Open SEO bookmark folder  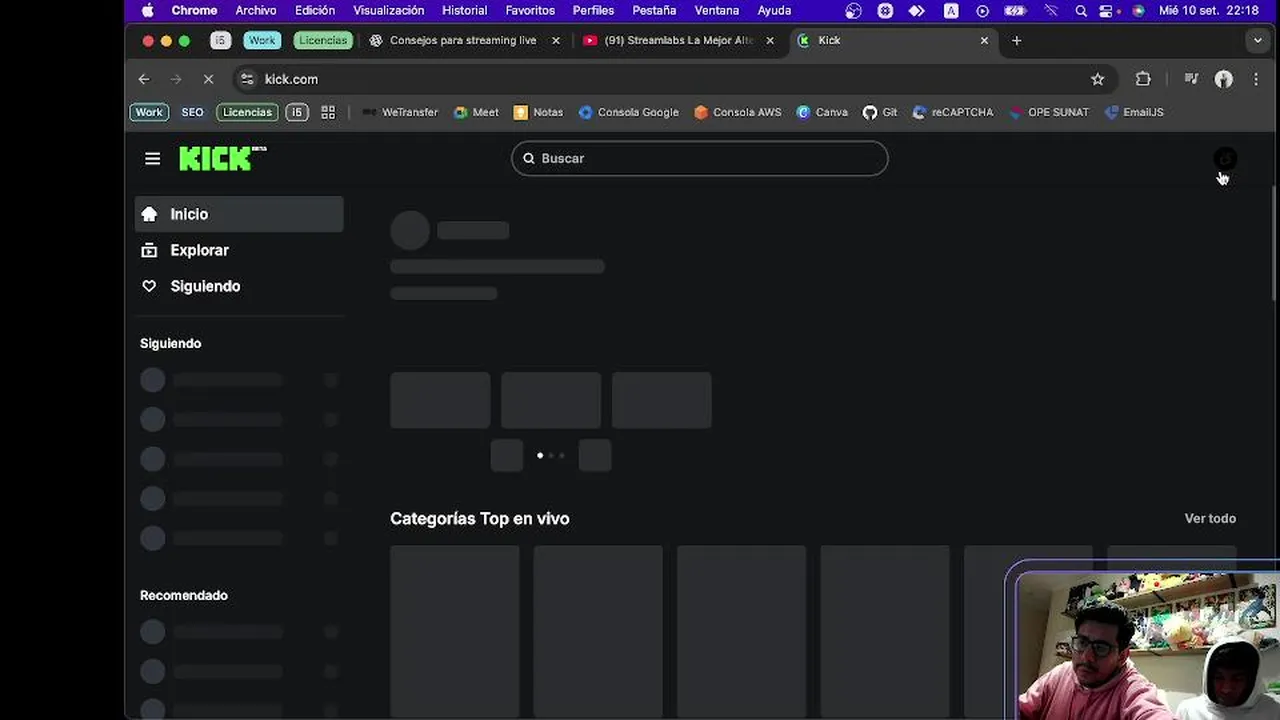click(x=192, y=112)
